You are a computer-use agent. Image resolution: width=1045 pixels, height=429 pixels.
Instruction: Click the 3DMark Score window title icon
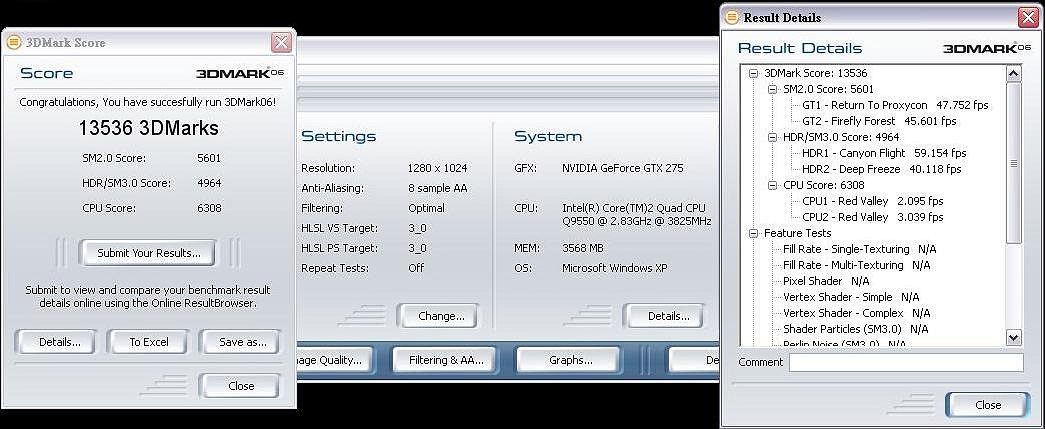[x=13, y=43]
